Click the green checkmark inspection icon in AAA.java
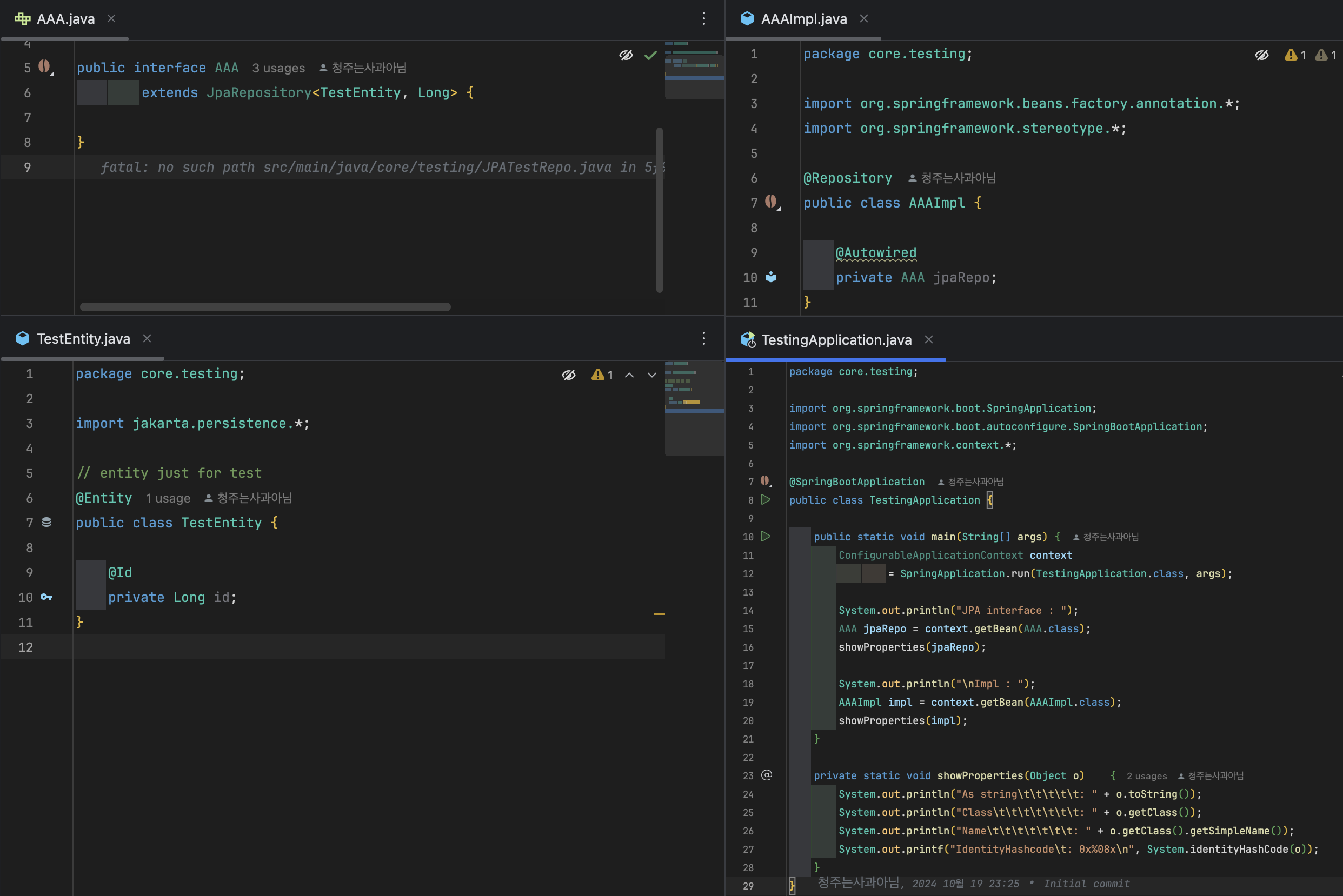The width and height of the screenshot is (1343, 896). pyautogui.click(x=650, y=56)
